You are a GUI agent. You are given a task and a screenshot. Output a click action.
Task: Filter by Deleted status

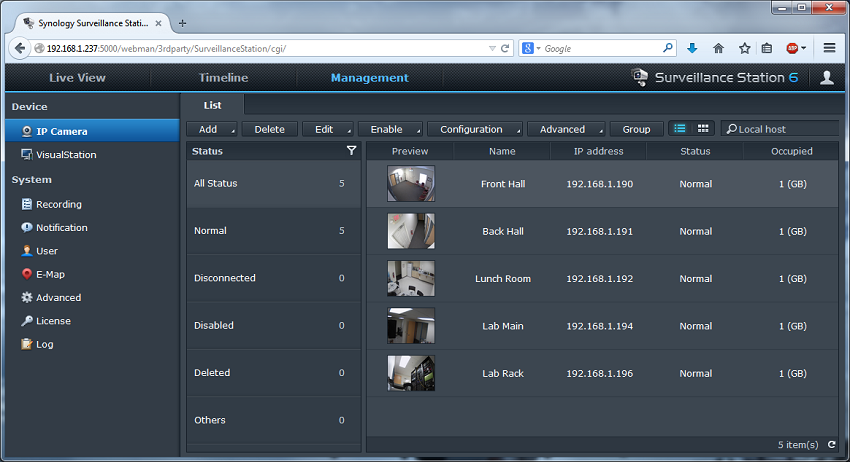pos(274,373)
